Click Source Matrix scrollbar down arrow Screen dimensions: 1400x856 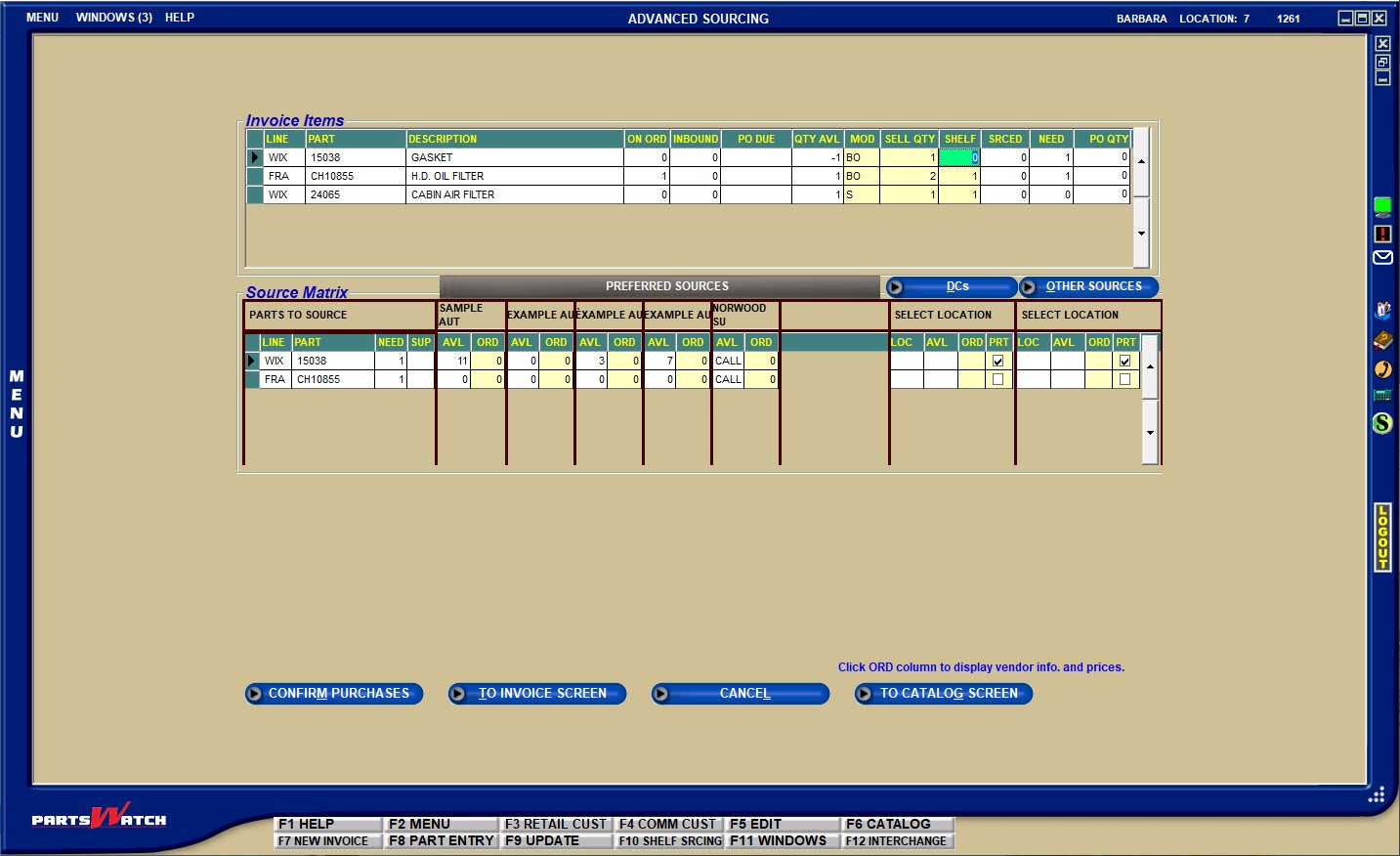click(1150, 432)
